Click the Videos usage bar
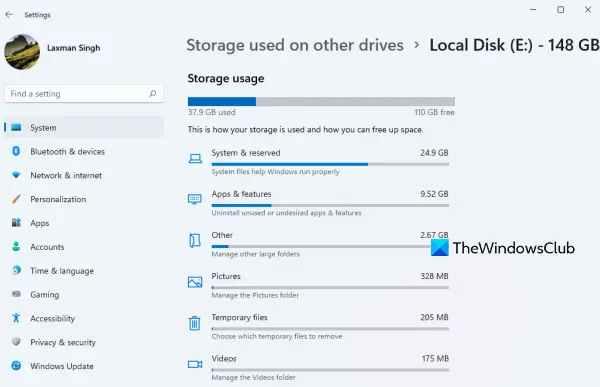Viewport: 600px width, 387px height. click(330, 370)
